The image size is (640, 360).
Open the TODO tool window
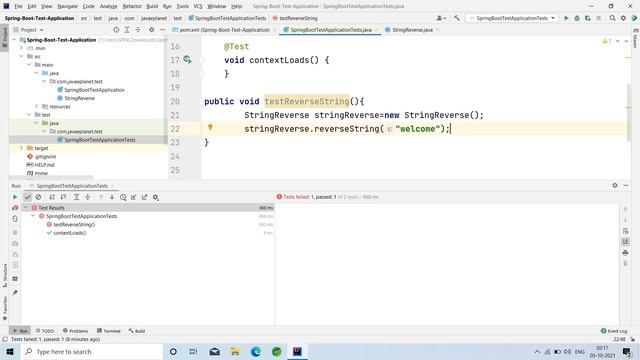[45, 331]
